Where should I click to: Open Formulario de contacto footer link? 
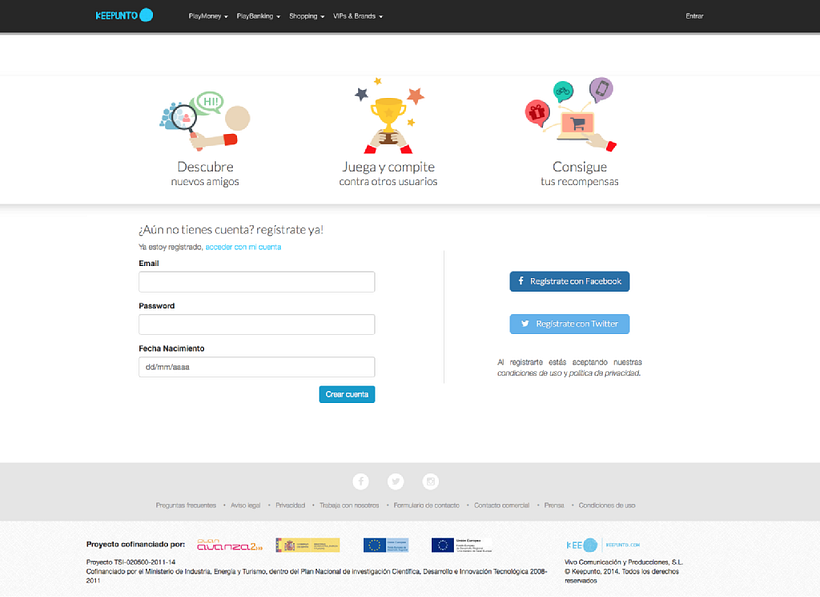(x=427, y=506)
